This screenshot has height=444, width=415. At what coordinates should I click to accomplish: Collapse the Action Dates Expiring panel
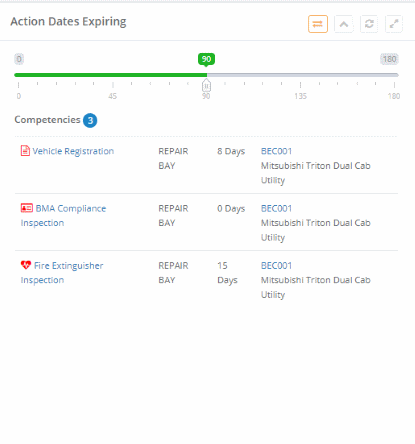coord(344,24)
